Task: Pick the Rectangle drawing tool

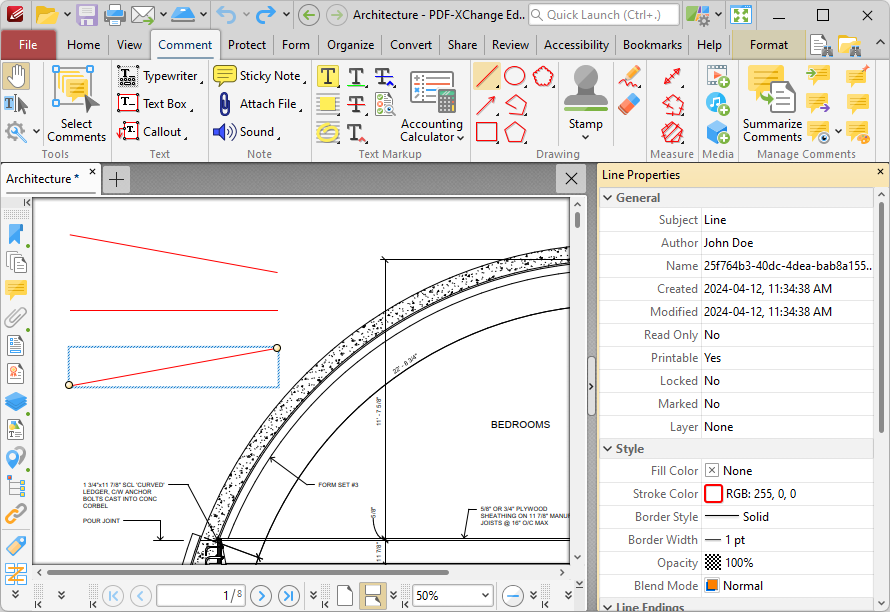Action: 487,132
